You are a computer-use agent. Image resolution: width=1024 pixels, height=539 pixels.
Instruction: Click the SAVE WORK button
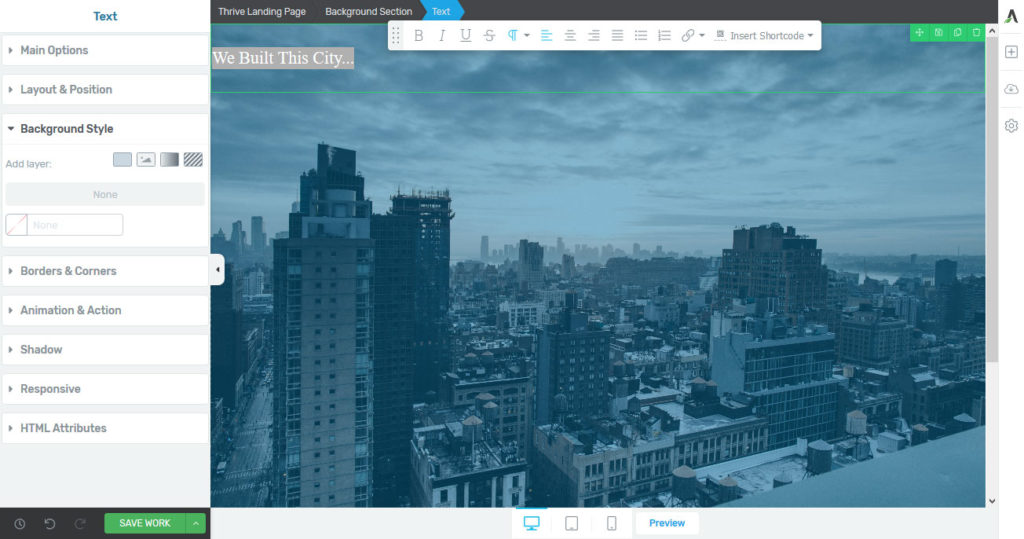point(145,523)
